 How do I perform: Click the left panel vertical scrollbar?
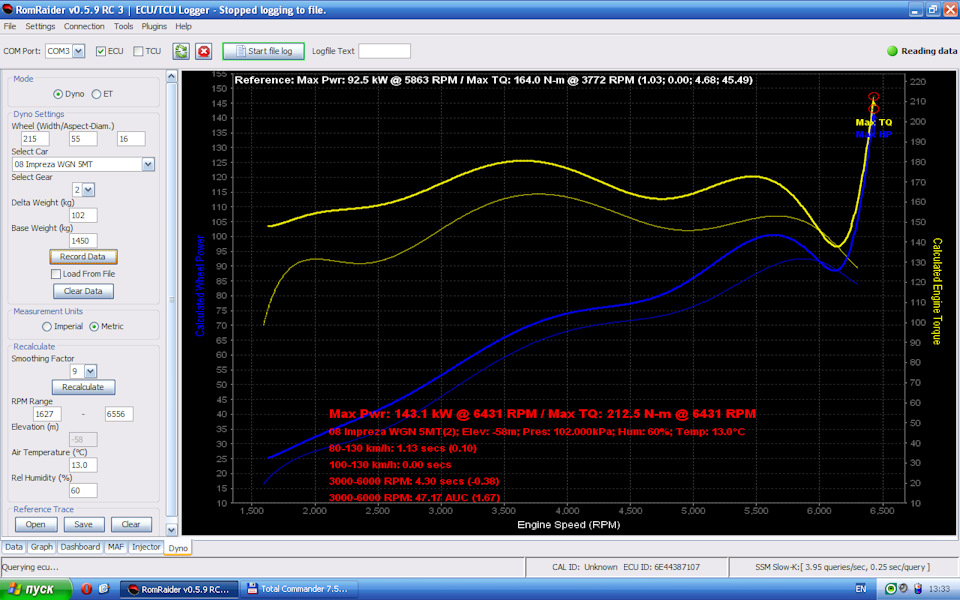pyautogui.click(x=171, y=300)
